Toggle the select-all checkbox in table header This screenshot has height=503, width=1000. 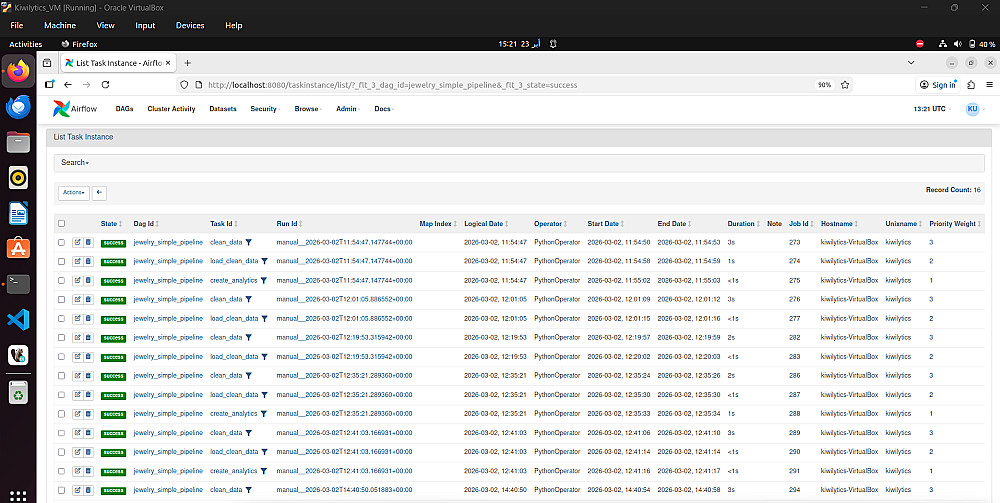tap(61, 224)
